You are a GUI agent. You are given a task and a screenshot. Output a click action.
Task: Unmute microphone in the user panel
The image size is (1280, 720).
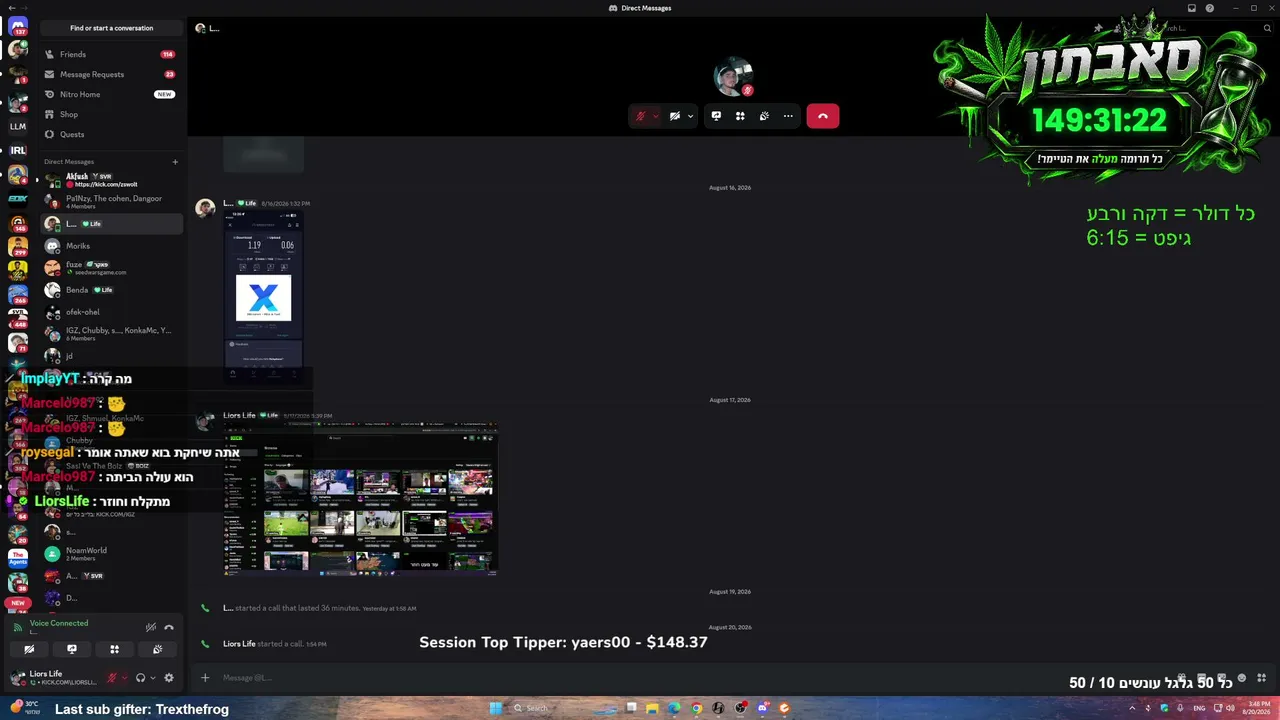[x=112, y=678]
